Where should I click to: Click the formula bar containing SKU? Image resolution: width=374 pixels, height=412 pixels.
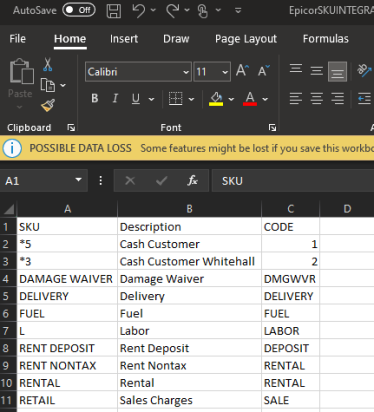(x=293, y=181)
